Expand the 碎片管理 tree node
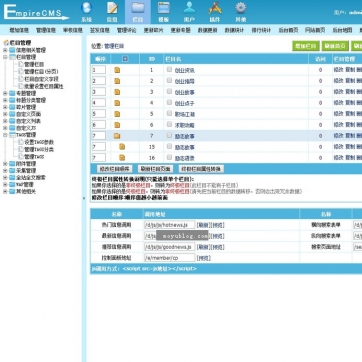The height and width of the screenshot is (362, 362). (5, 107)
